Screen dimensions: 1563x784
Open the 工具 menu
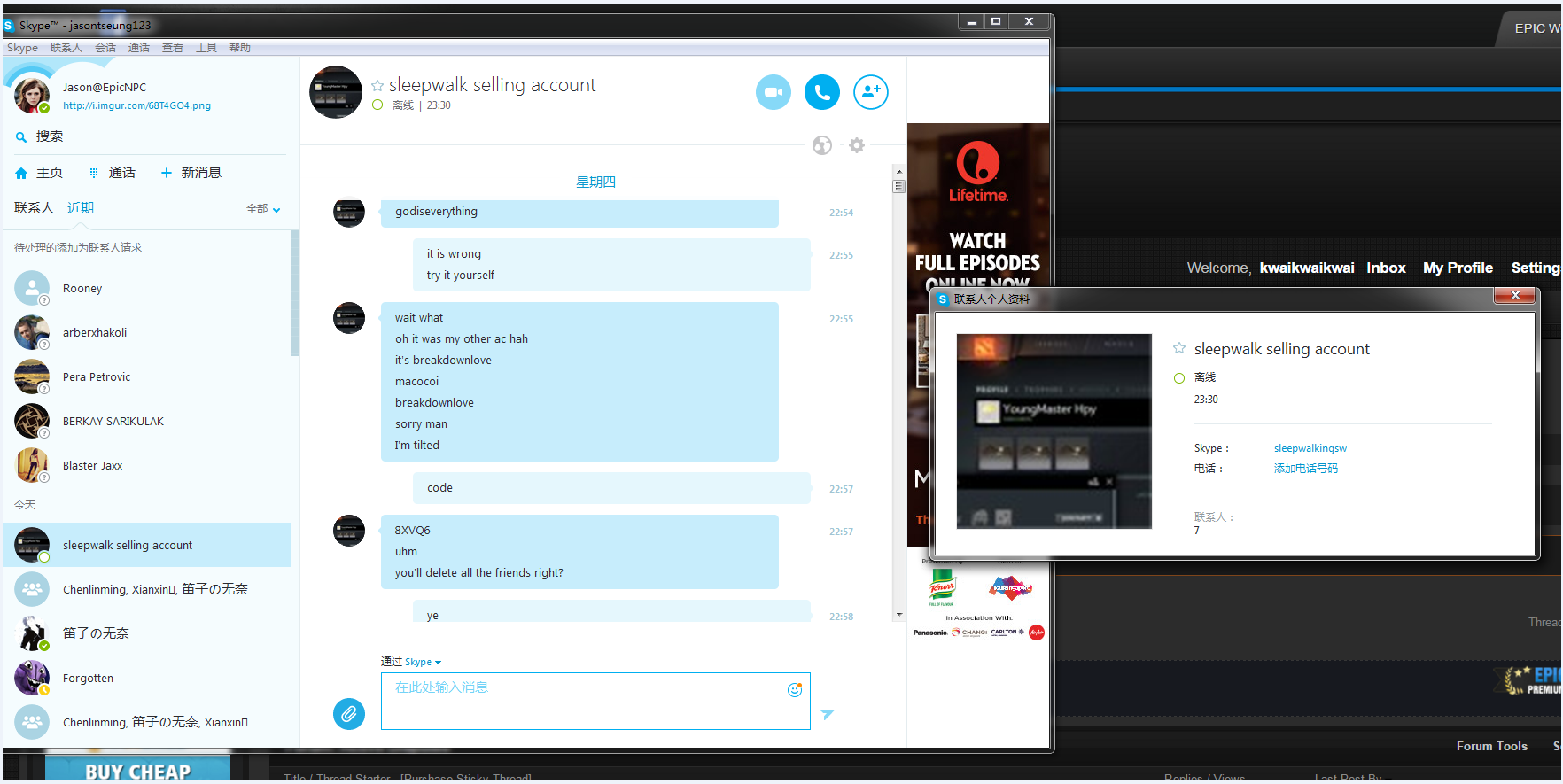206,48
